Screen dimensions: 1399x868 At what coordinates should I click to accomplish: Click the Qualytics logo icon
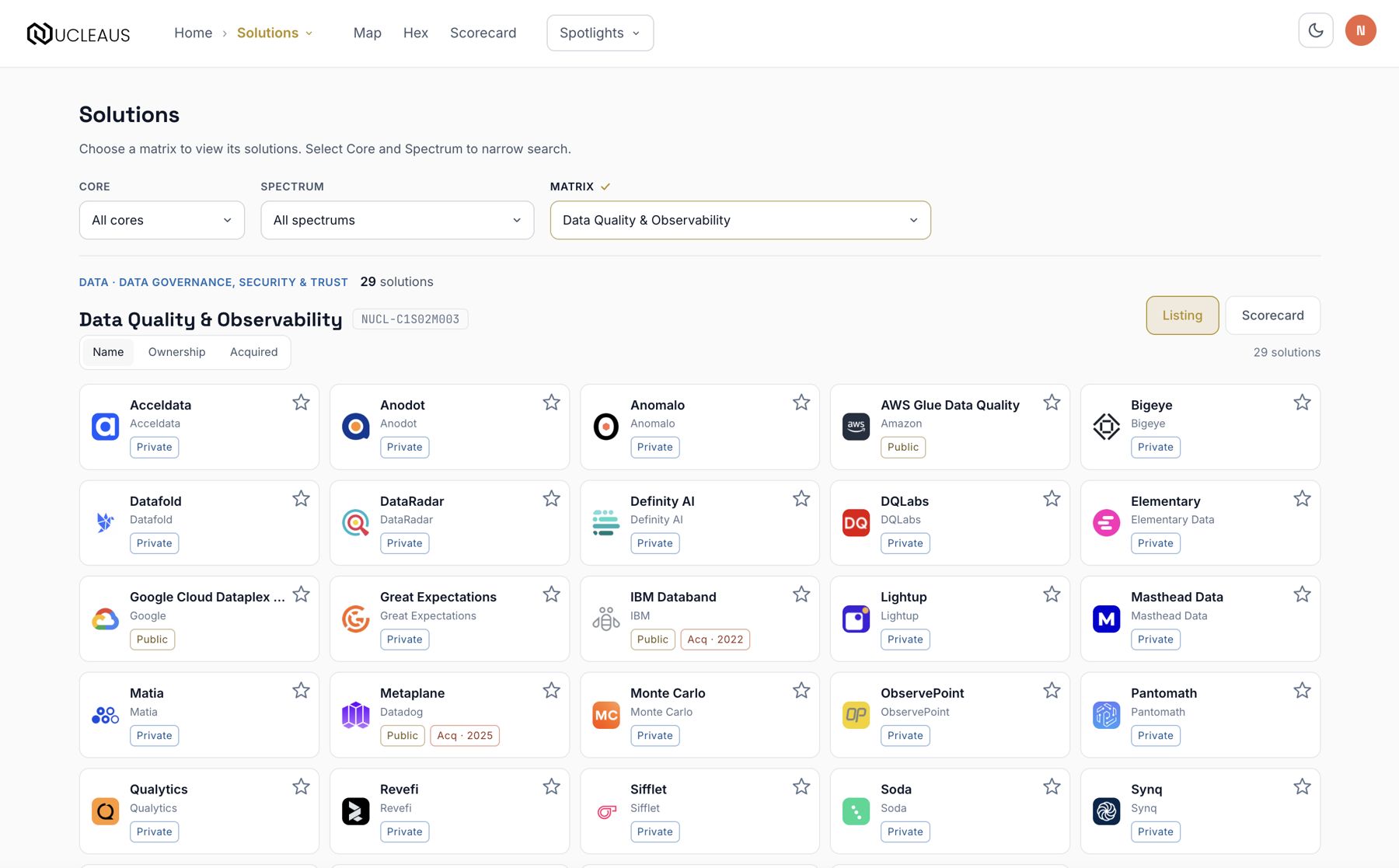[106, 811]
